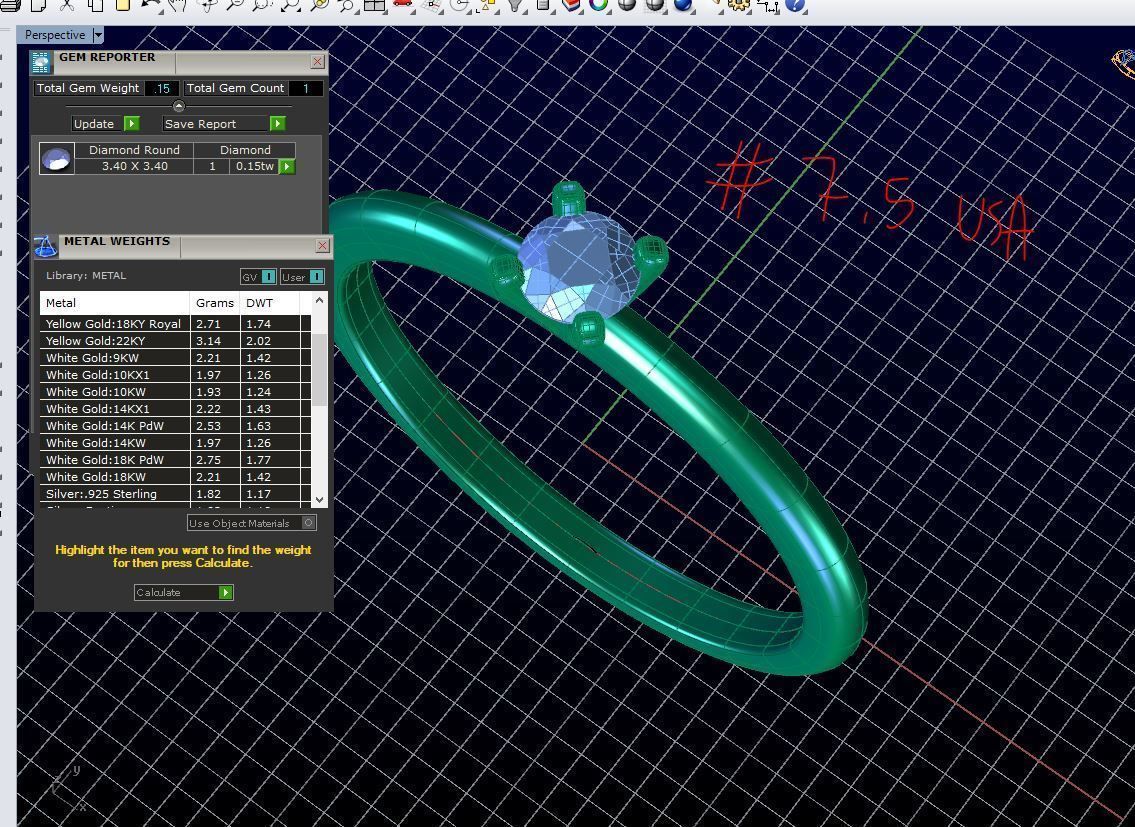Click the scroll up arrow of metal list
Image resolution: width=1135 pixels, height=827 pixels.
pos(319,300)
